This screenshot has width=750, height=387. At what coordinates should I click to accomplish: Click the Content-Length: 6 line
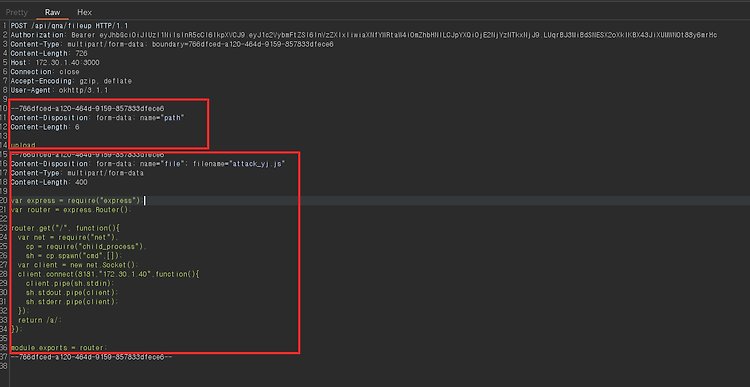(x=45, y=127)
